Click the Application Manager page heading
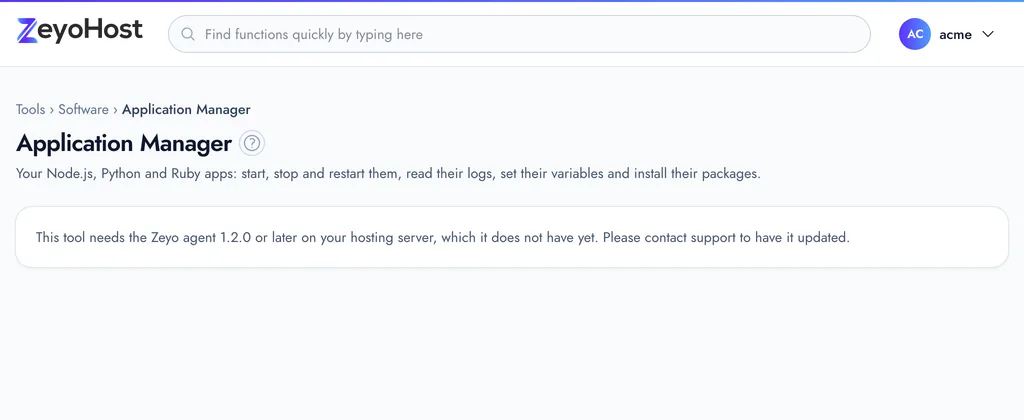 (124, 144)
